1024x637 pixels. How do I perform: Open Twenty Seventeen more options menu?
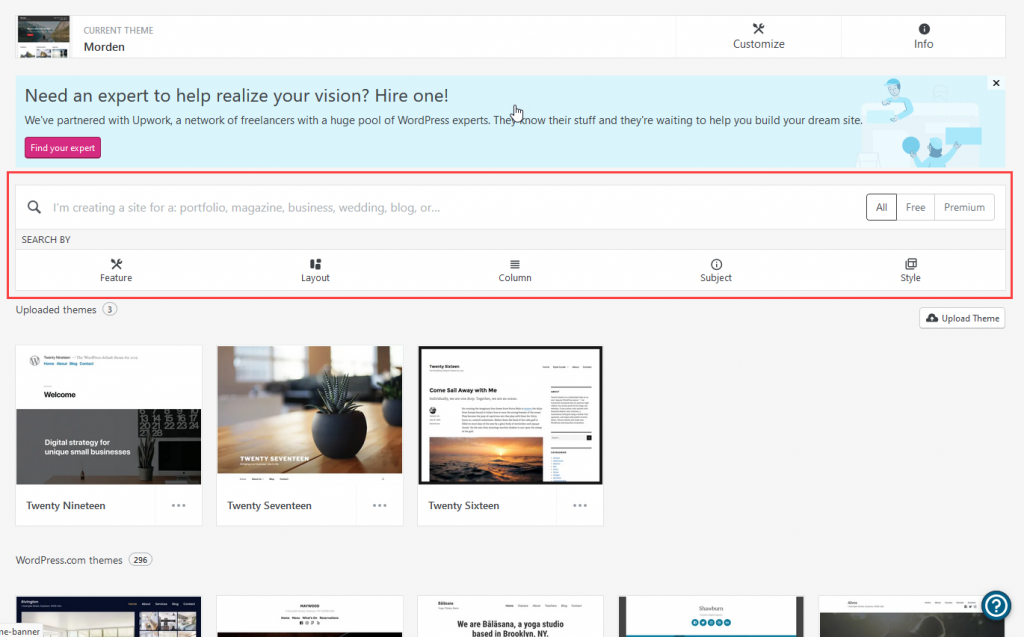pyautogui.click(x=380, y=506)
